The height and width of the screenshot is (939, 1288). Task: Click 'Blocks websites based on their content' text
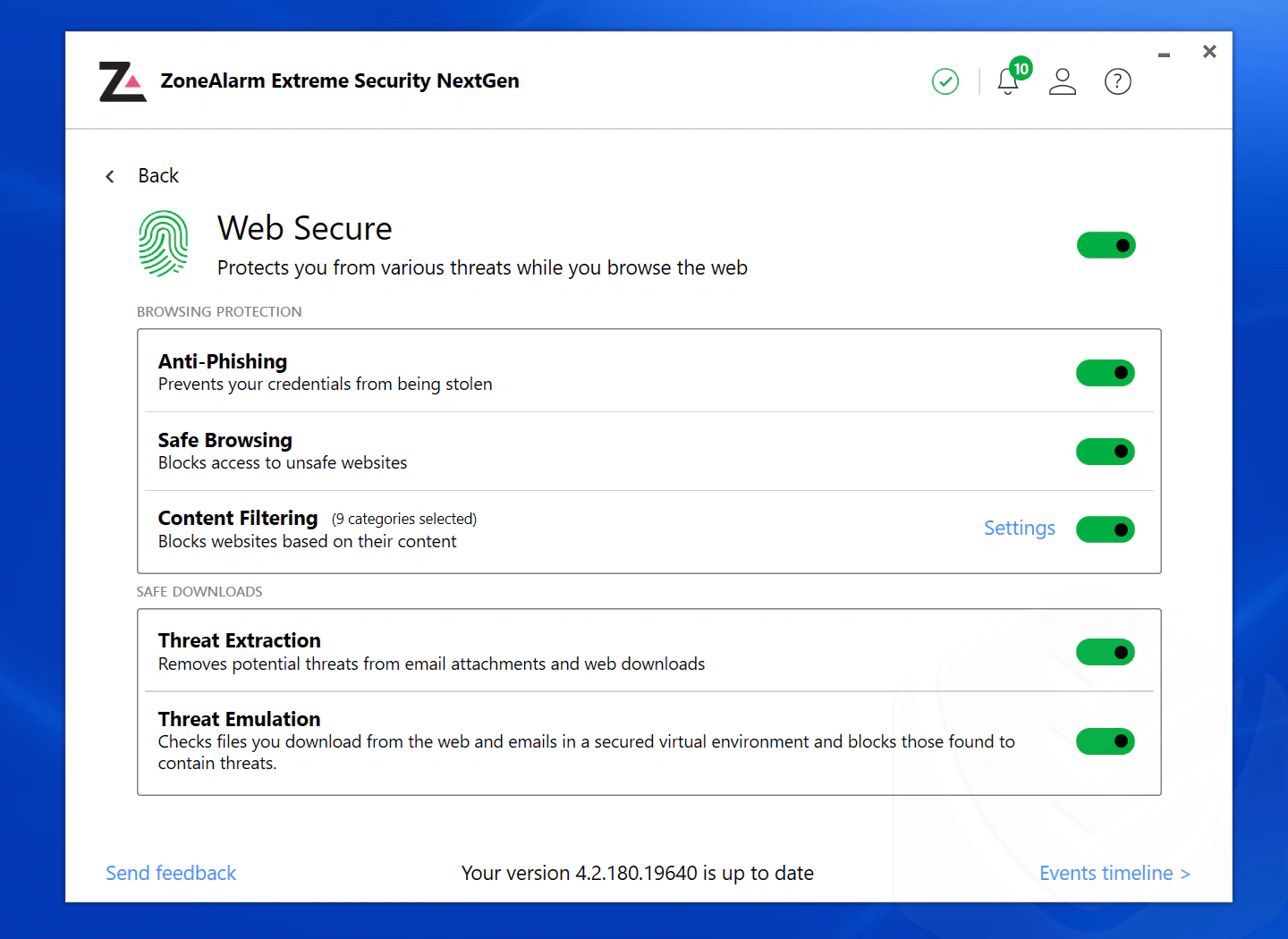[x=308, y=541]
